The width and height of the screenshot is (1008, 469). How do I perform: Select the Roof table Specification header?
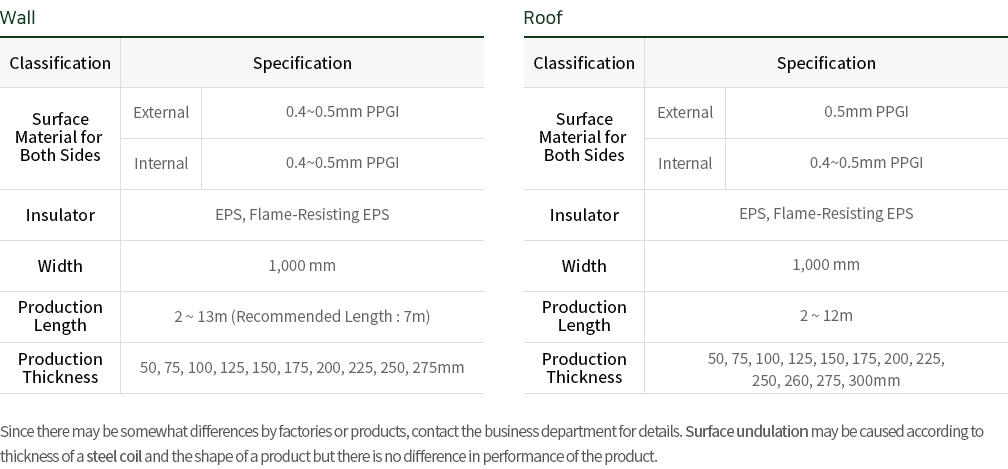[826, 63]
